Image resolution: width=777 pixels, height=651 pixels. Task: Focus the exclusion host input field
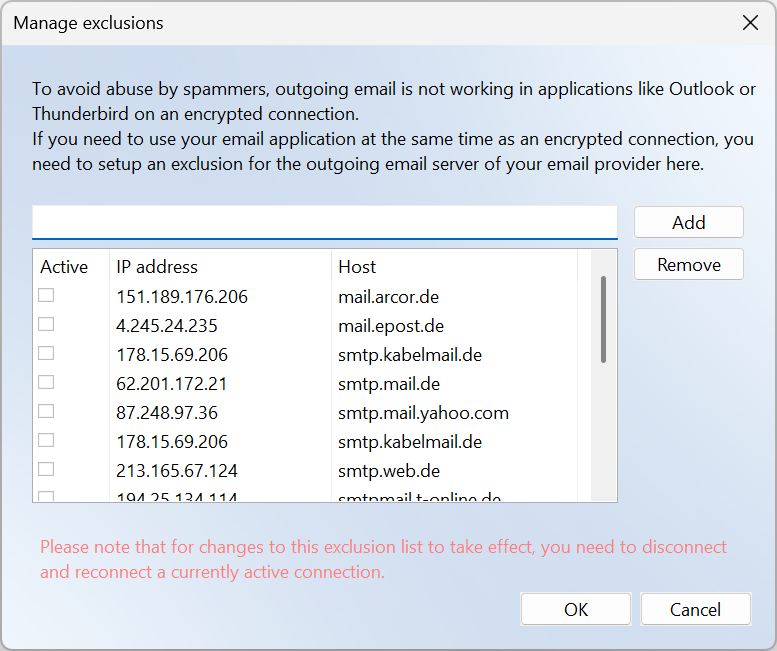[324, 222]
